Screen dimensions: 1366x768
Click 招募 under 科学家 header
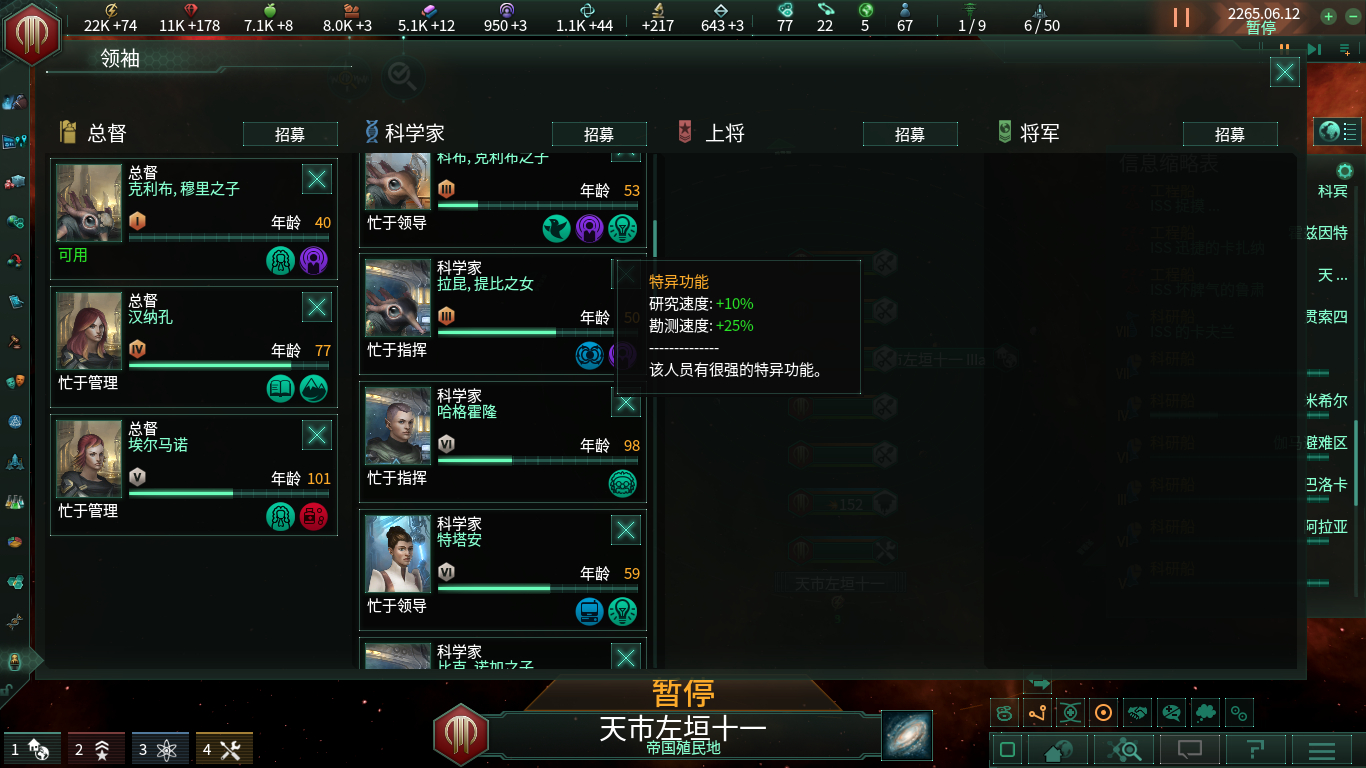(x=599, y=134)
